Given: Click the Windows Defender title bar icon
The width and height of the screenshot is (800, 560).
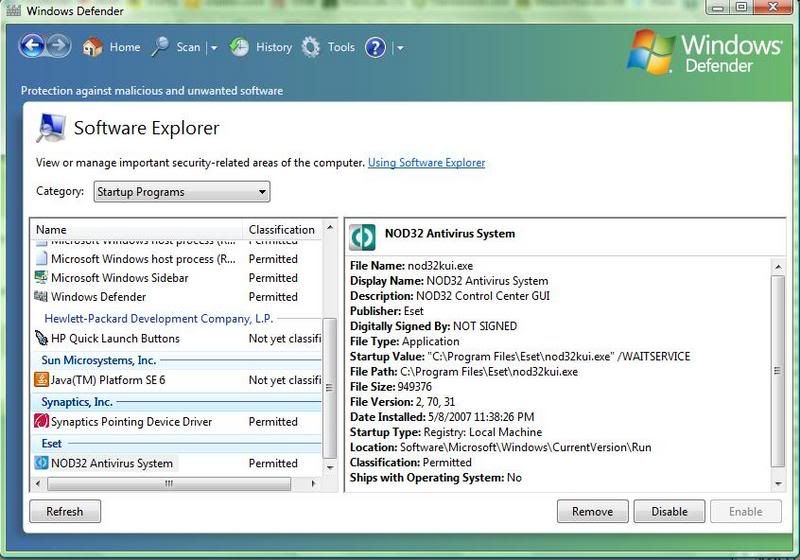Looking at the screenshot, I should (x=13, y=10).
